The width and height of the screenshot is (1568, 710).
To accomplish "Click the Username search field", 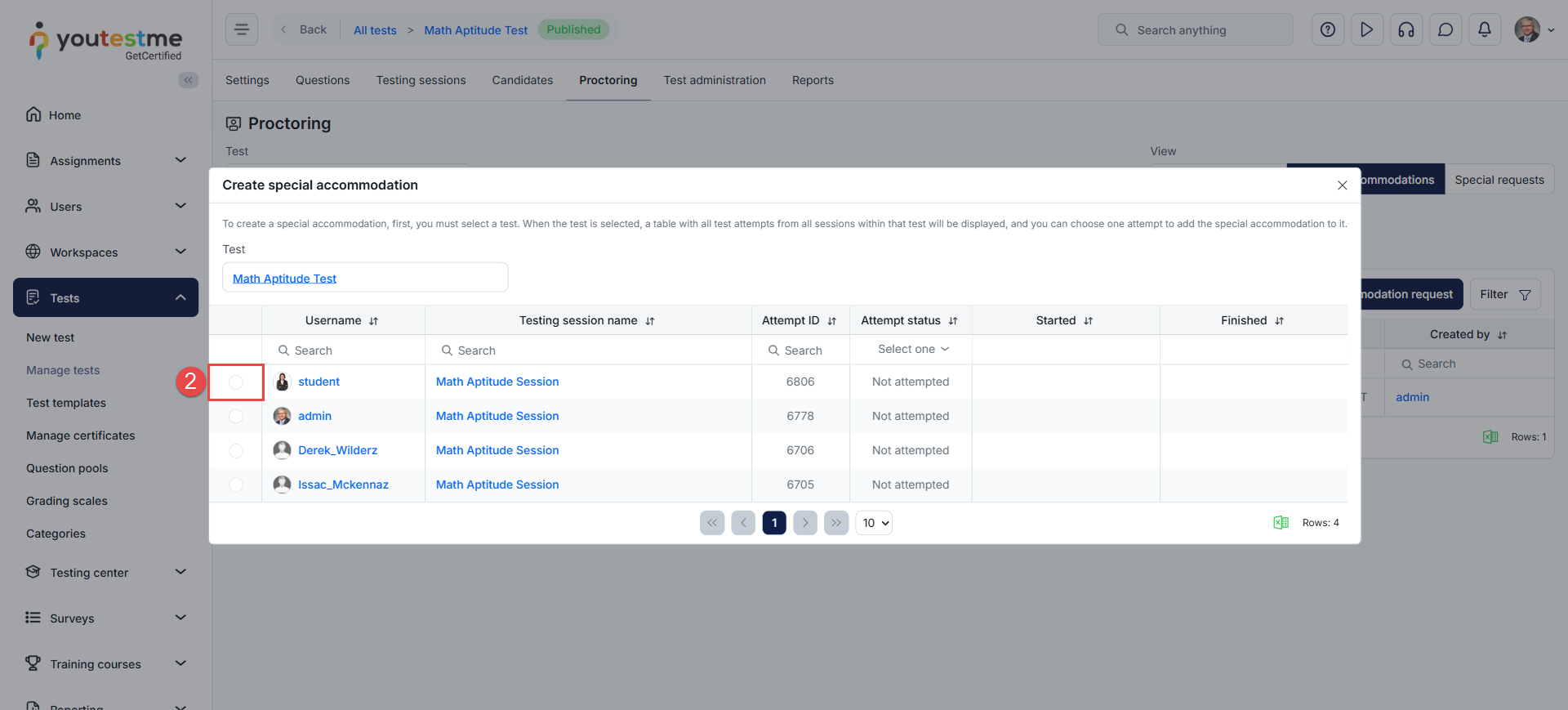I will pos(343,351).
